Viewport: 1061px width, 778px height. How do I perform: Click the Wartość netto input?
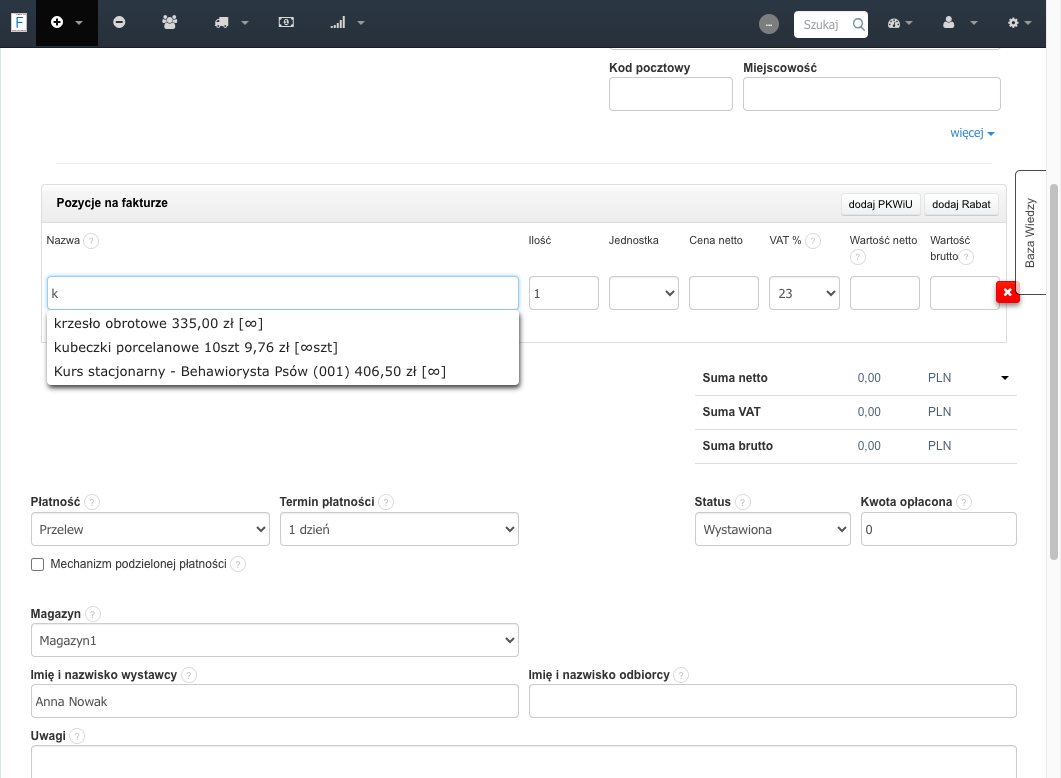tap(884, 293)
